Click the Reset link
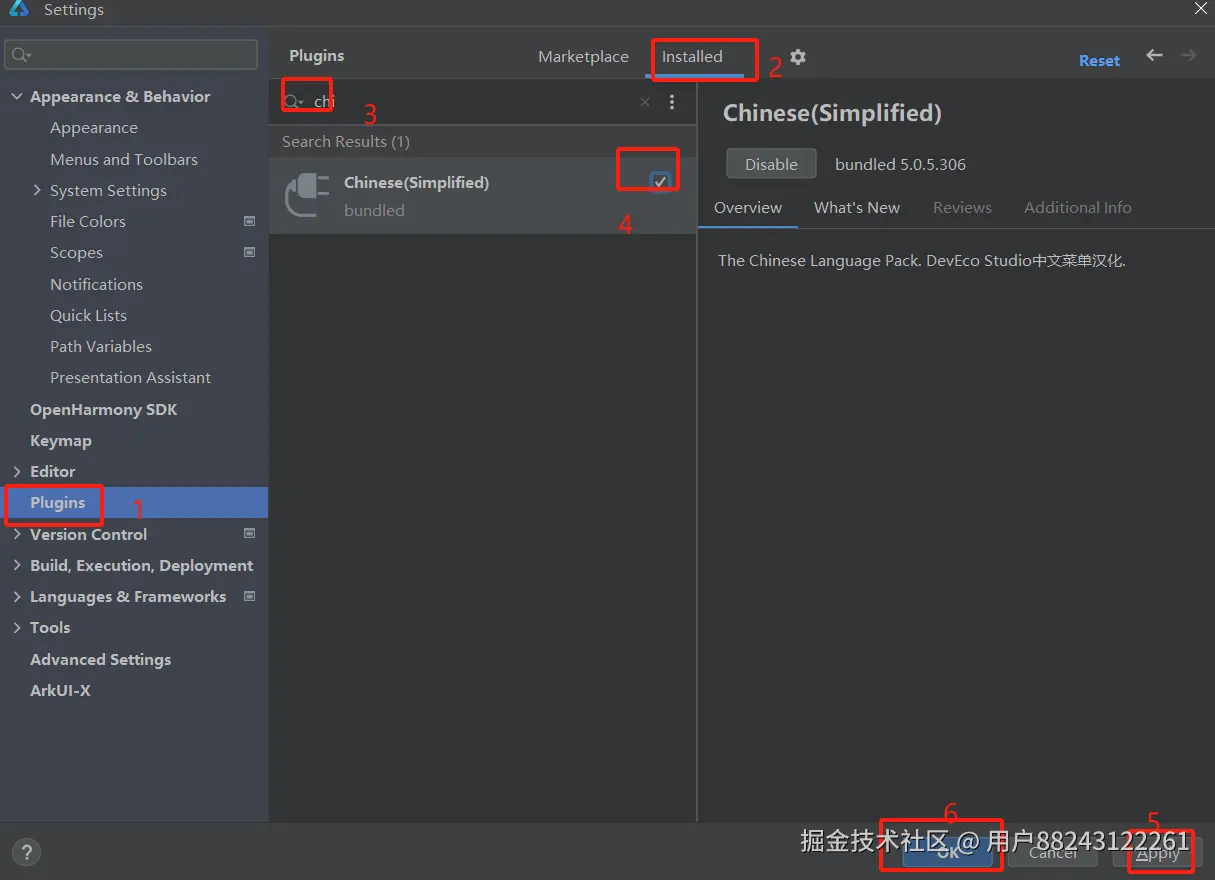Image resolution: width=1215 pixels, height=880 pixels. [x=1099, y=61]
